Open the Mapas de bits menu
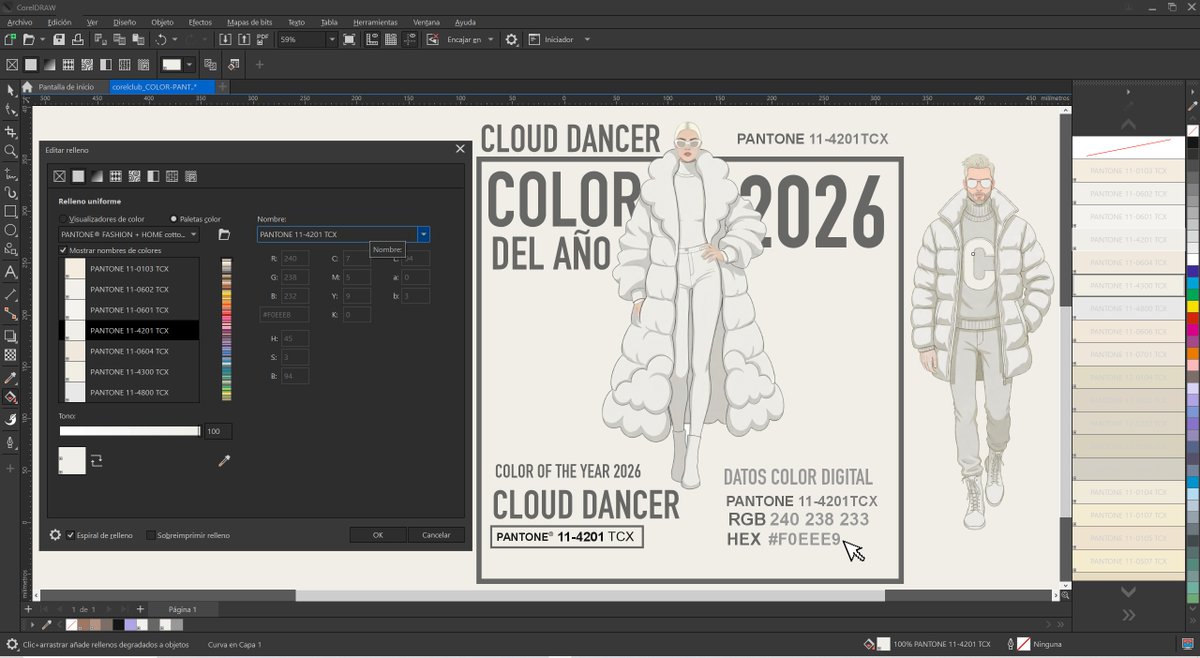The width and height of the screenshot is (1200, 658). click(249, 21)
